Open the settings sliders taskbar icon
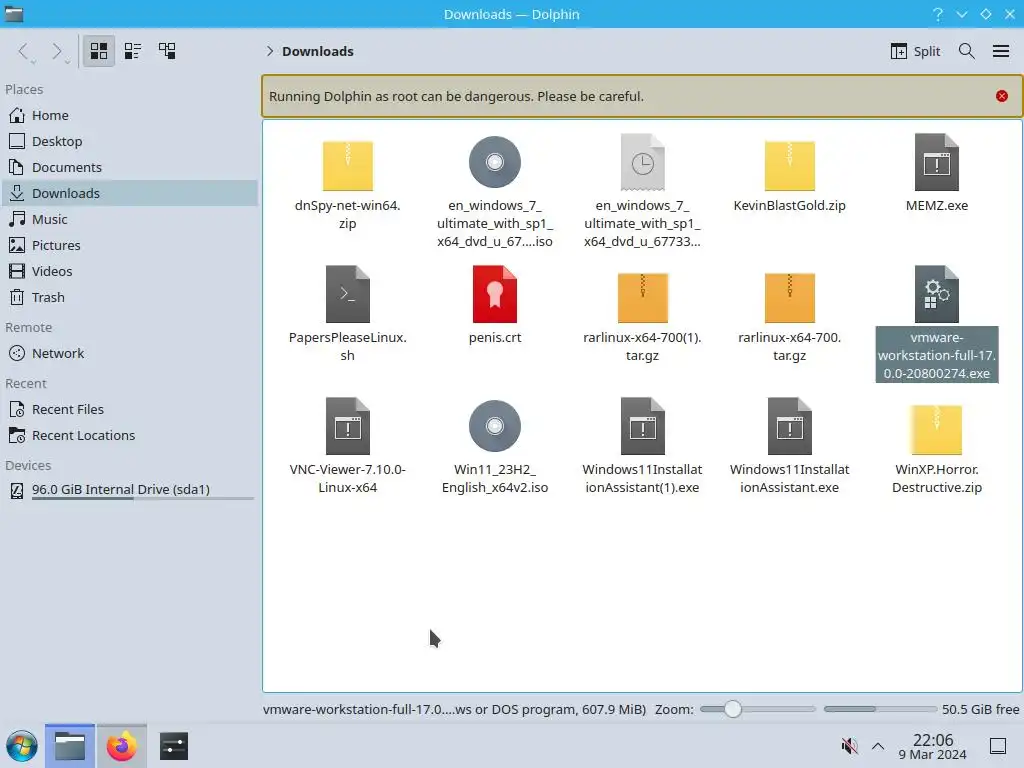Image resolution: width=1024 pixels, height=768 pixels. point(174,746)
